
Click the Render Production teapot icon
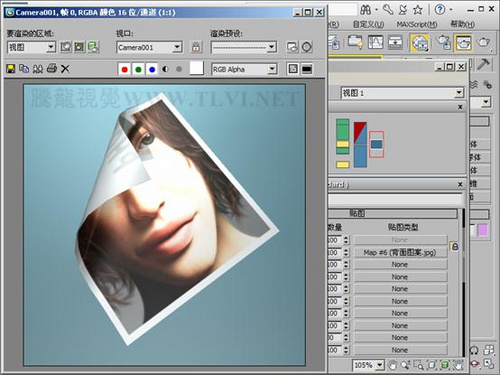tap(484, 42)
